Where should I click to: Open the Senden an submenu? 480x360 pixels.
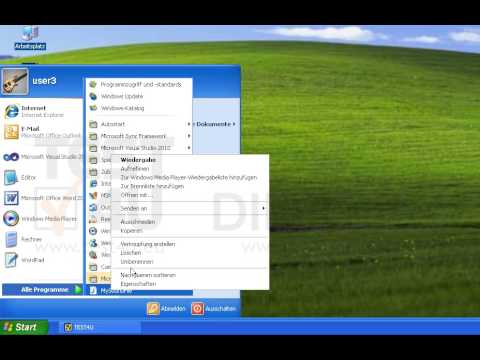[x=190, y=208]
